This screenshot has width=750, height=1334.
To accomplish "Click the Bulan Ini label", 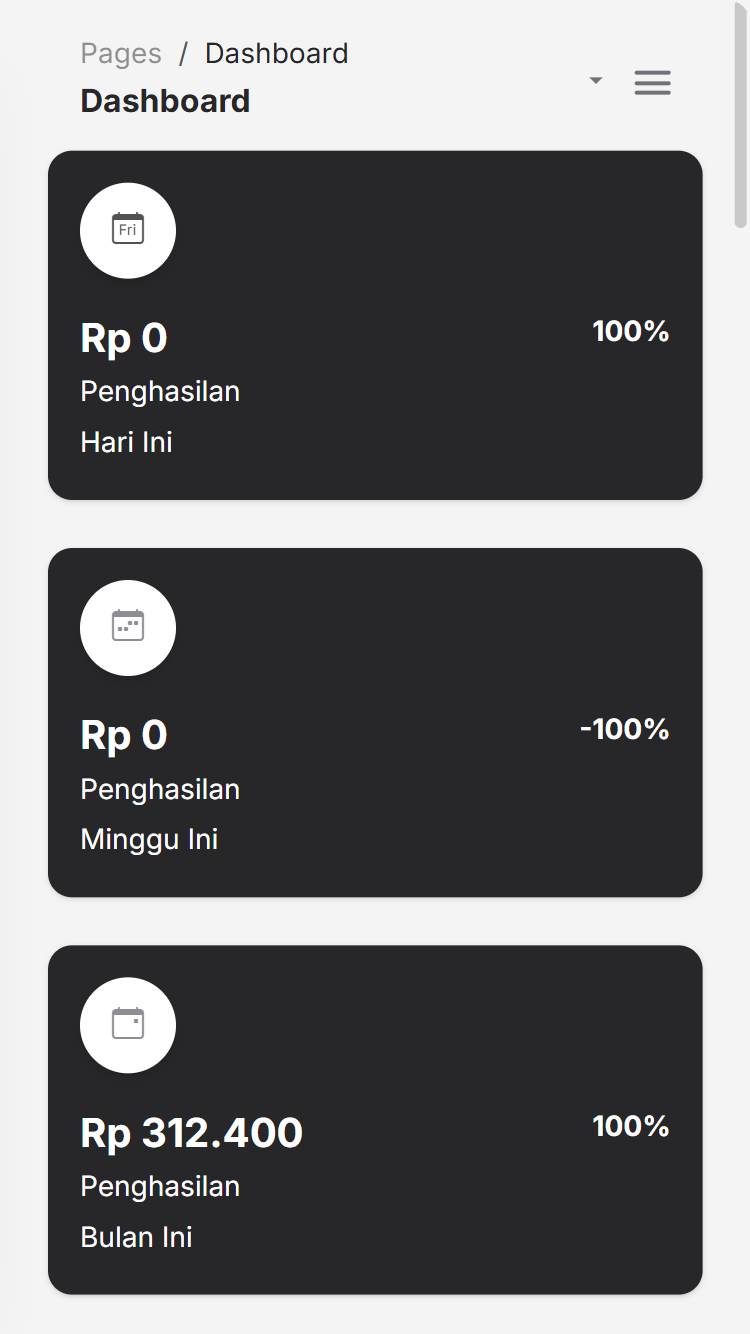I will (136, 1237).
